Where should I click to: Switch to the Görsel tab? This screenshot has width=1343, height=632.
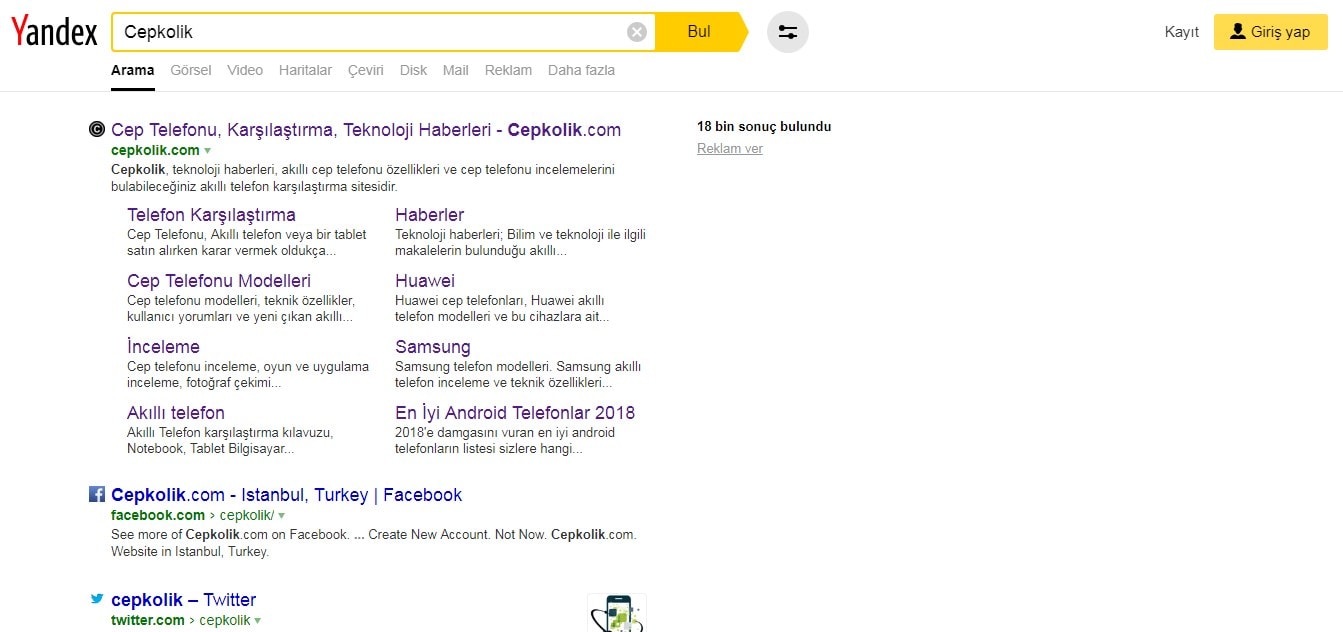coord(191,70)
